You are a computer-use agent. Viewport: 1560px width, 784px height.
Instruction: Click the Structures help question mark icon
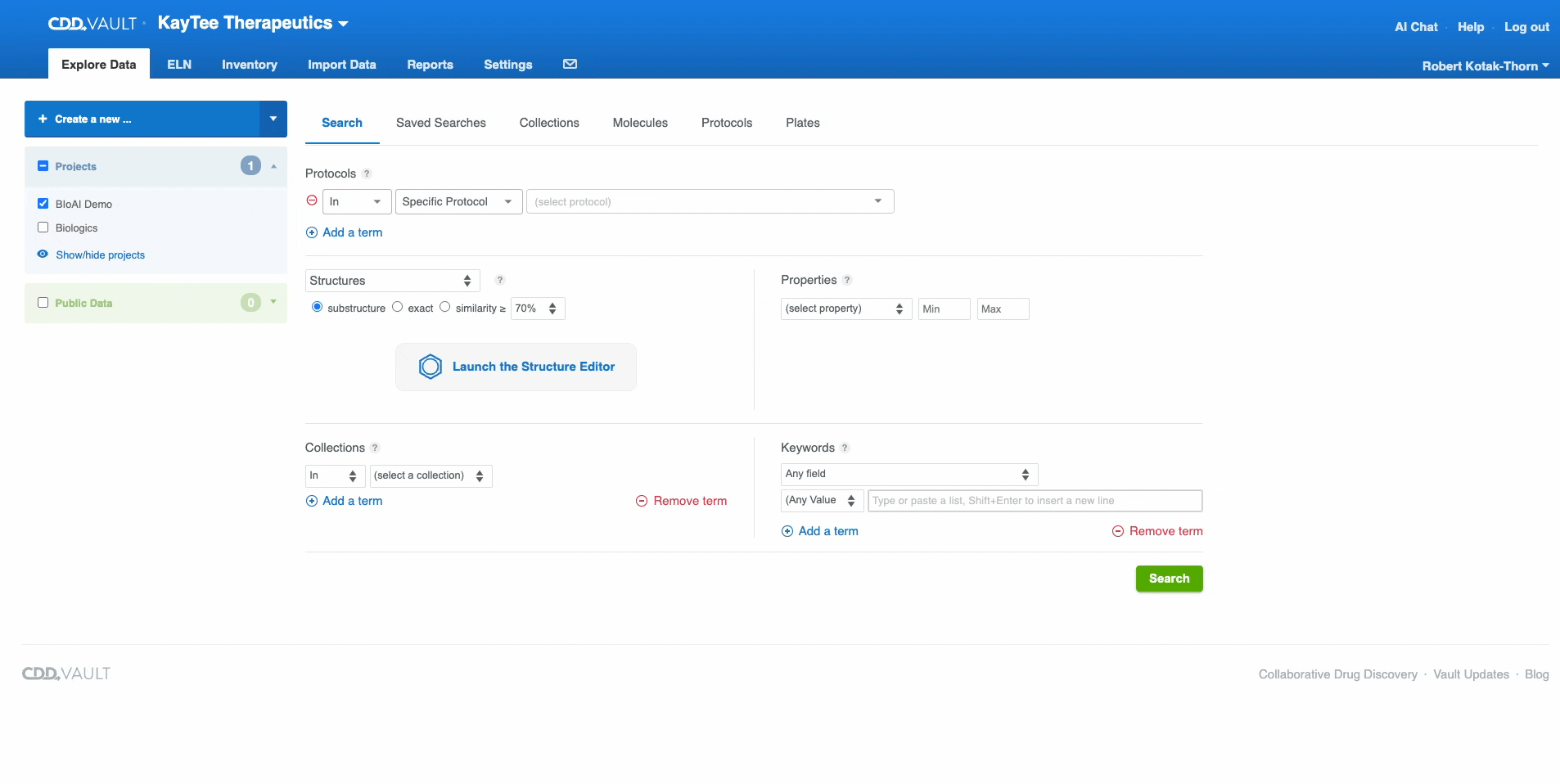[x=500, y=280]
